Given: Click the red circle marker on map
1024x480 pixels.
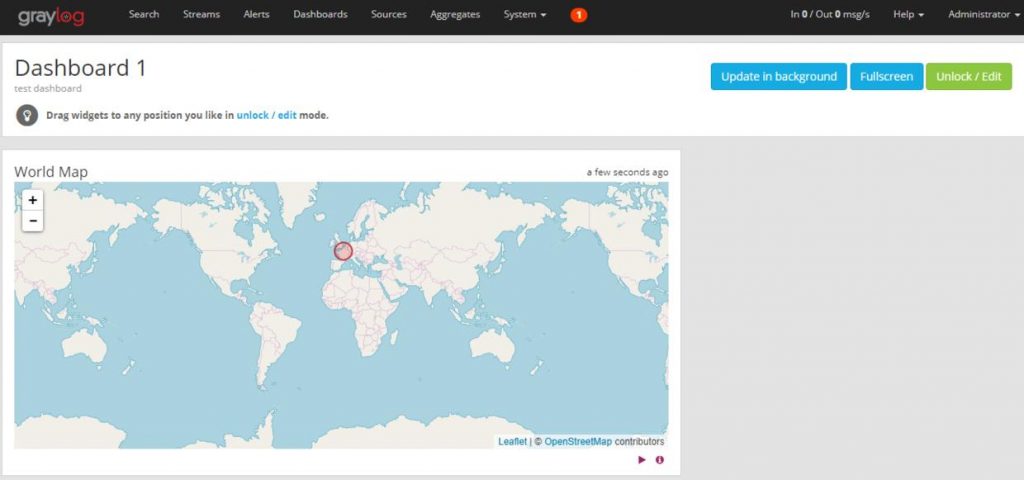Looking at the screenshot, I should pyautogui.click(x=343, y=251).
